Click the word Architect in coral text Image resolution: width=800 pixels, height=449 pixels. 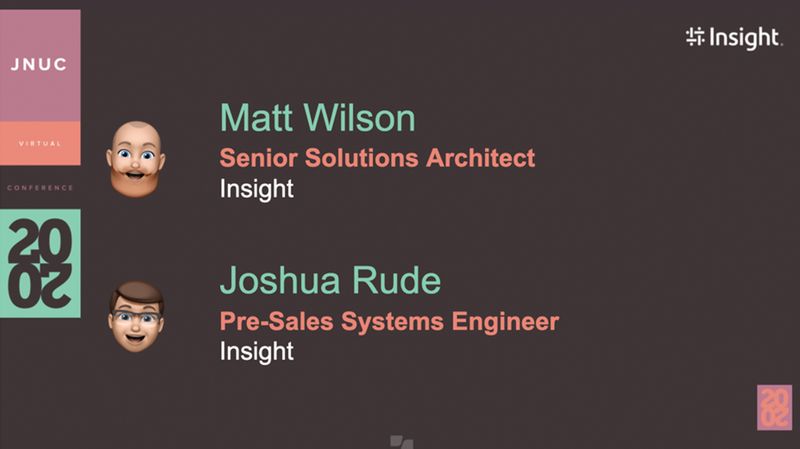click(481, 158)
